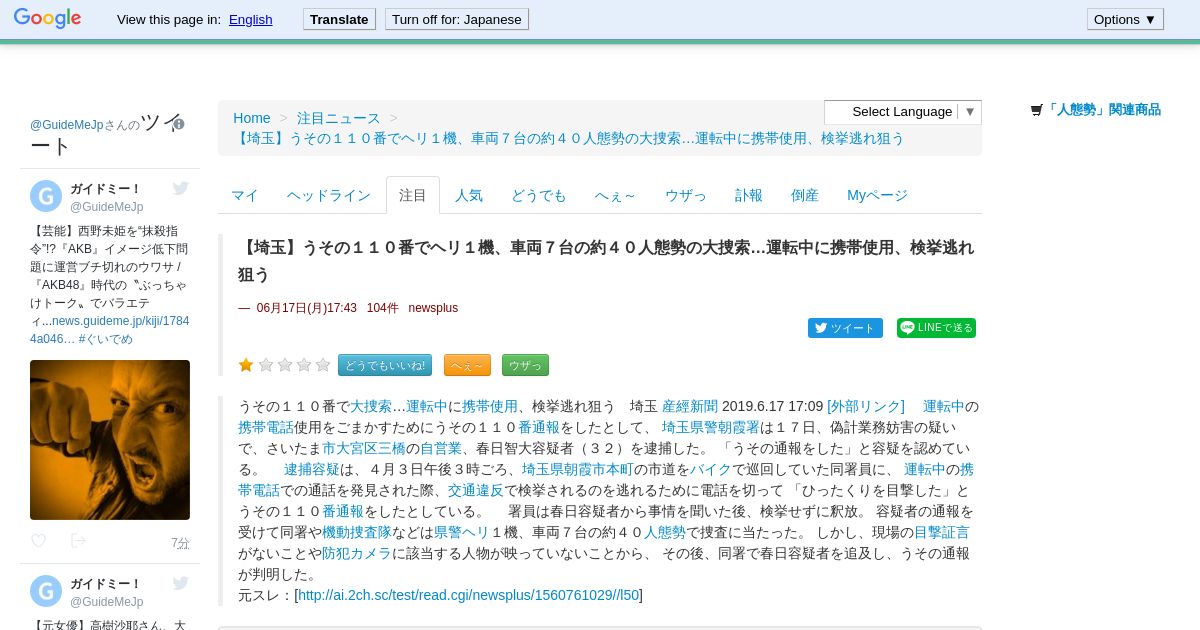Viewport: 1200px width, 630px height.
Task: Open the 市大宮区三橋 link
Action: 364,448
